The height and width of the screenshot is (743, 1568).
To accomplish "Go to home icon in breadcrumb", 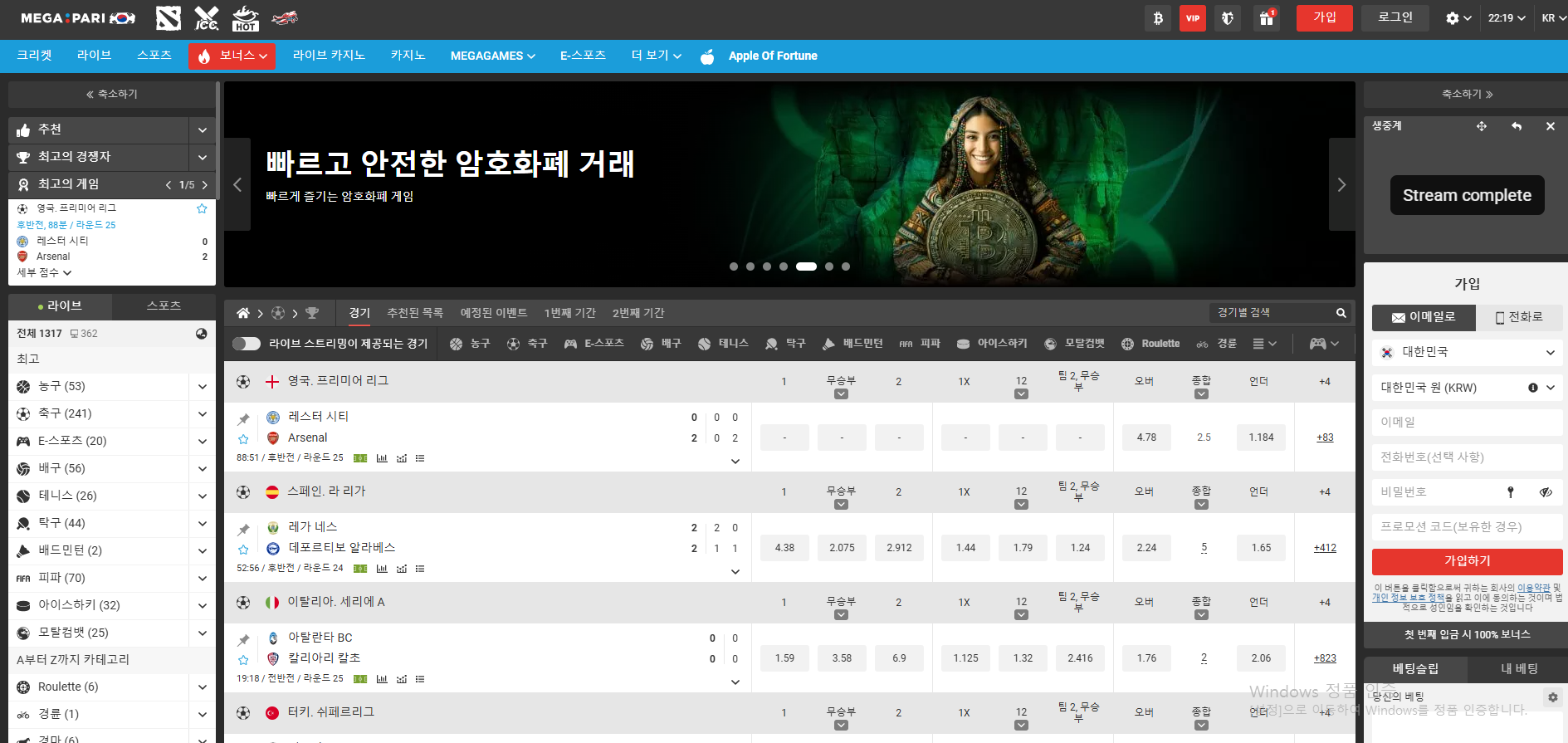I will (243, 313).
